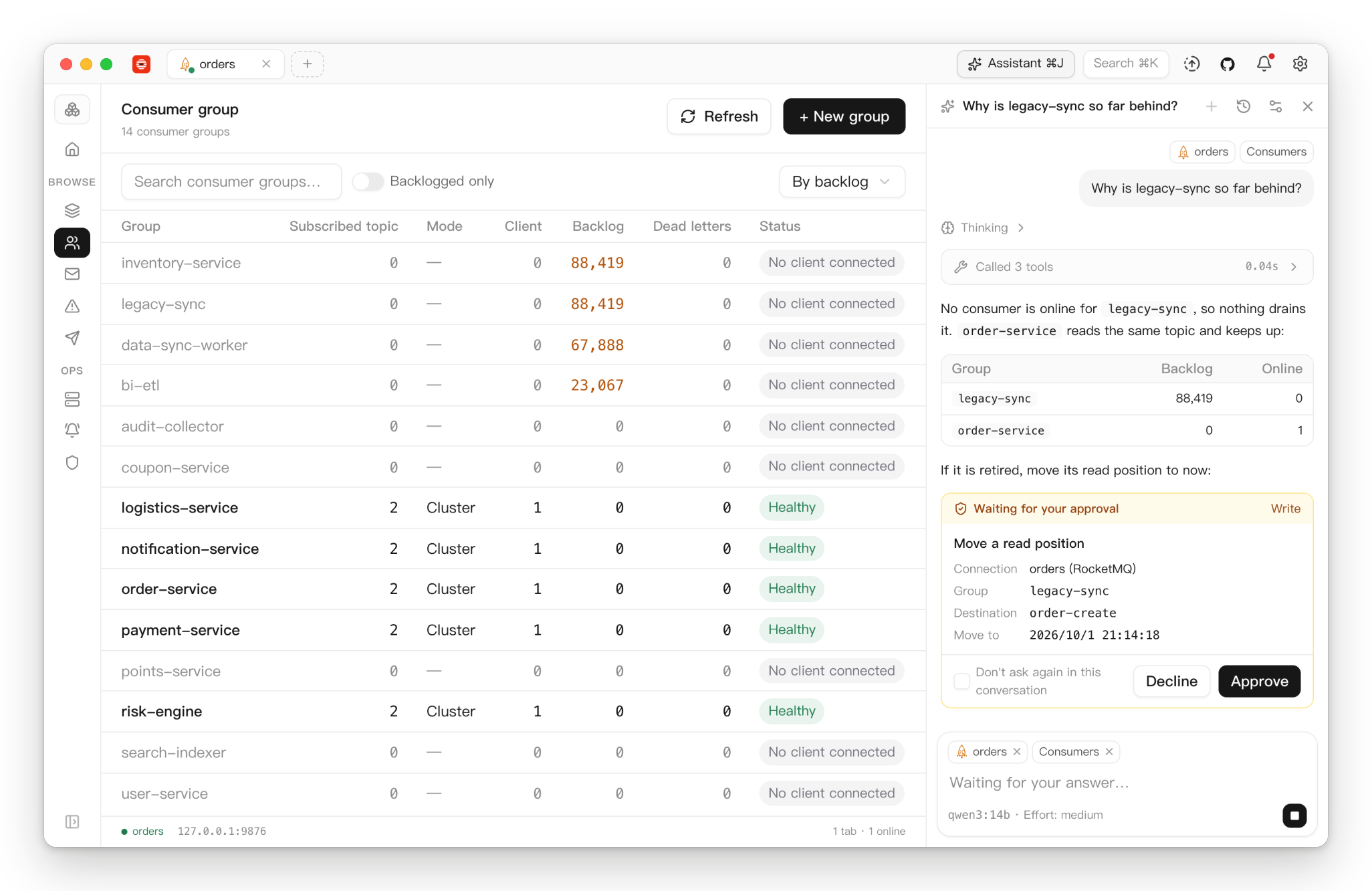
Task: Open assistant options sliders icon
Action: [1275, 106]
